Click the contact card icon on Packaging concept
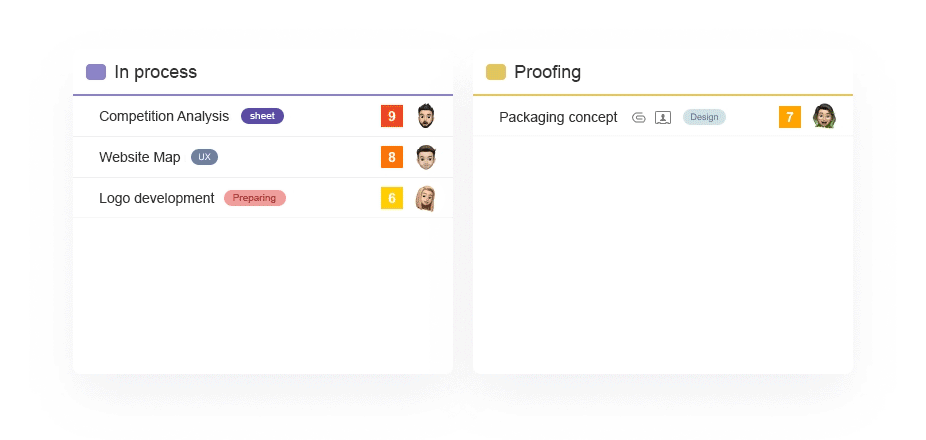Viewport: 926px width, 440px height. point(663,118)
